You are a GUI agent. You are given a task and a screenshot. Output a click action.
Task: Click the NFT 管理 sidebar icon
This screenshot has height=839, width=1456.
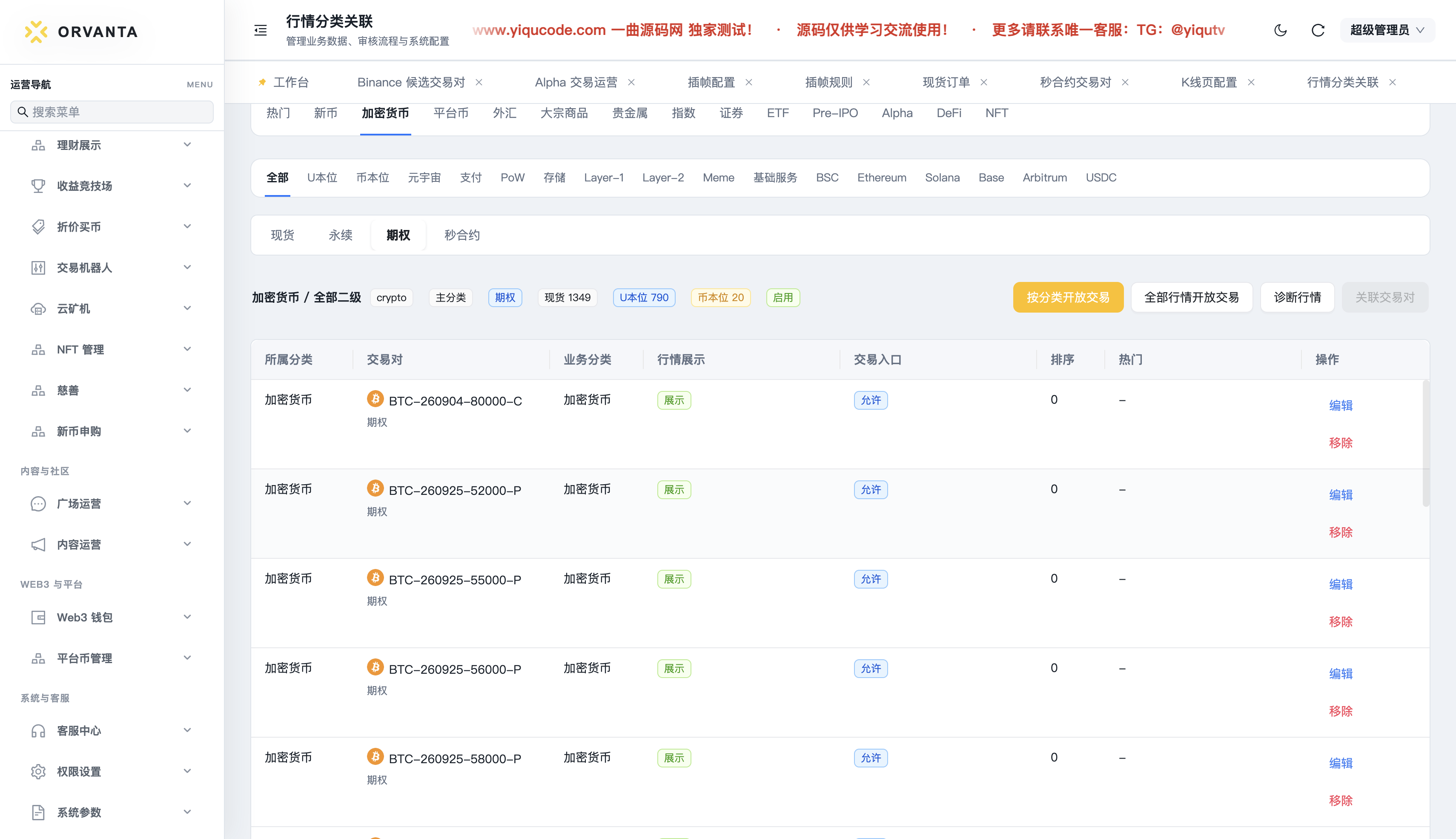[x=38, y=350]
